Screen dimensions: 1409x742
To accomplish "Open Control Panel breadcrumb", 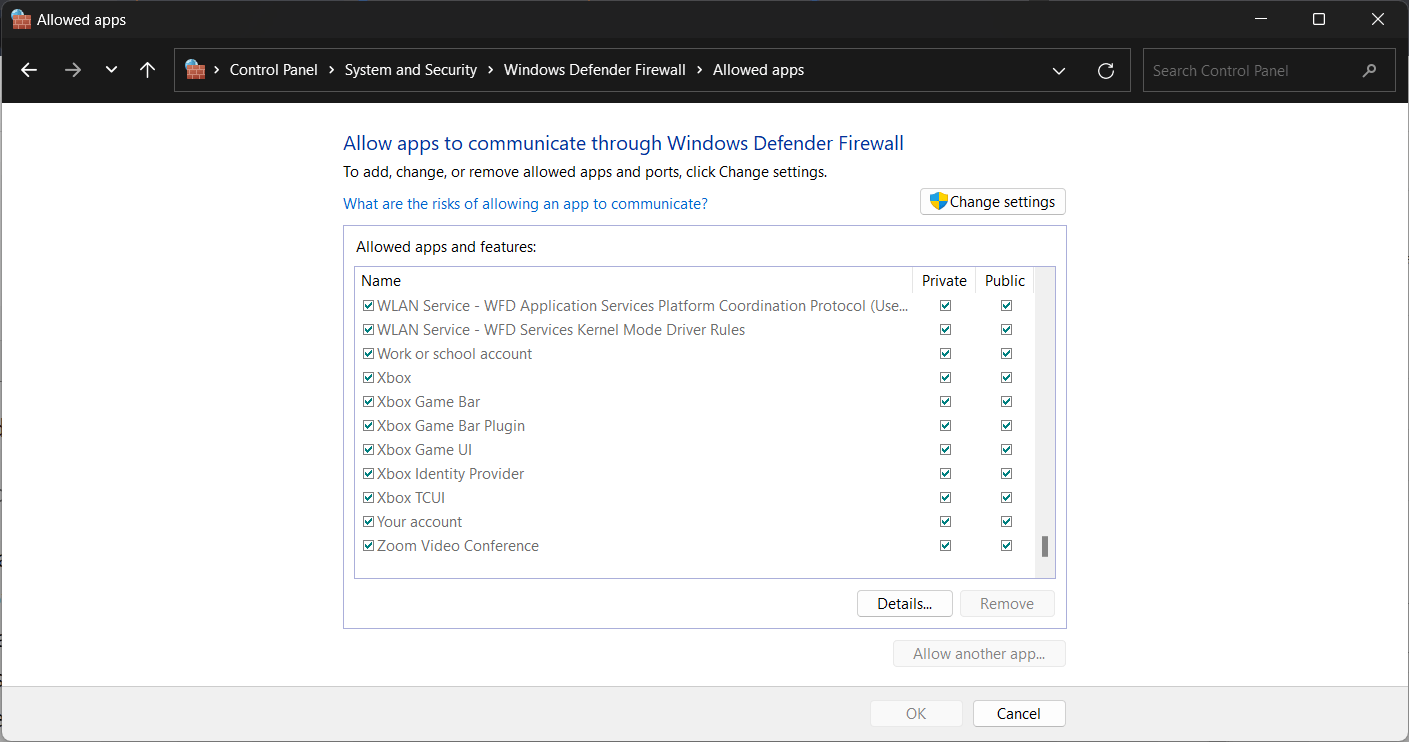I will click(x=274, y=70).
